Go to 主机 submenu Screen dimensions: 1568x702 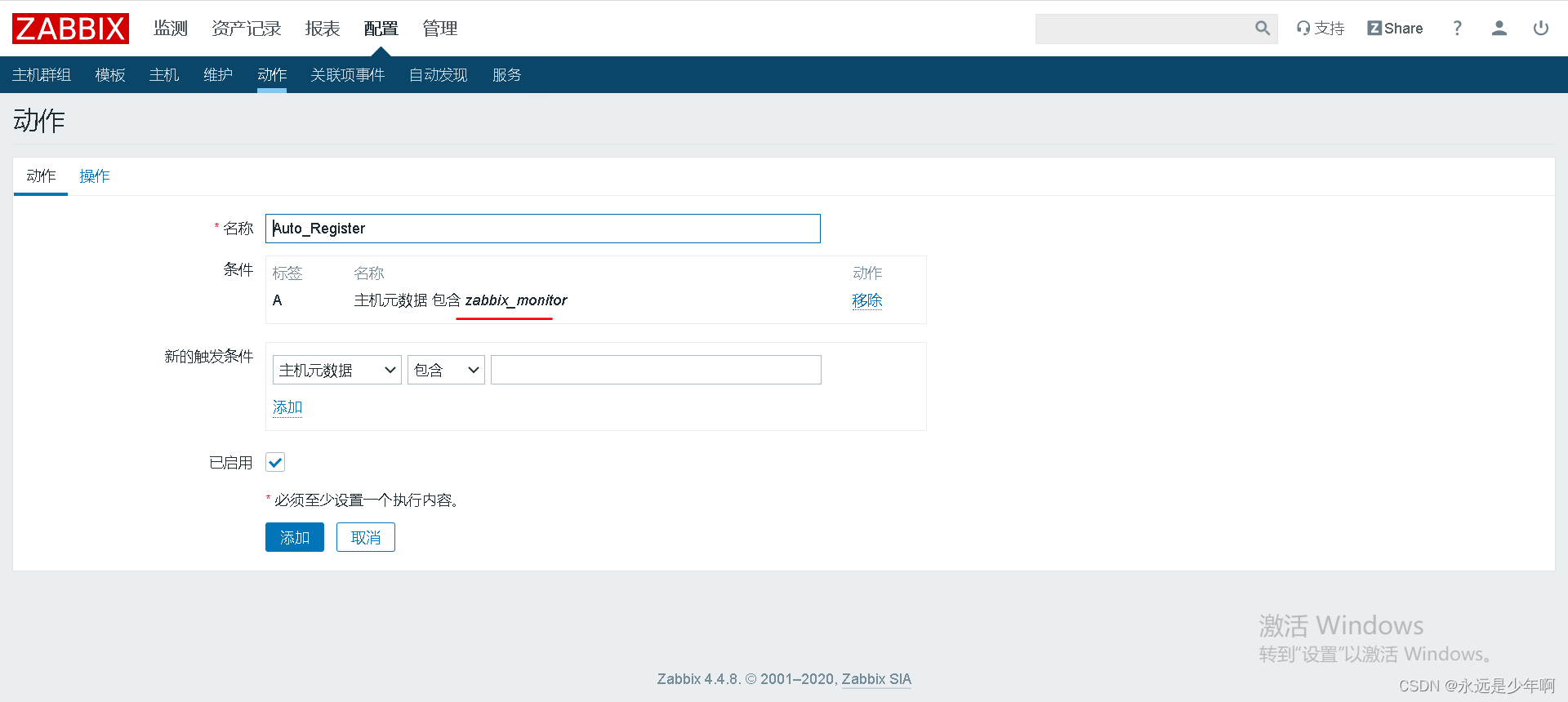pos(164,75)
